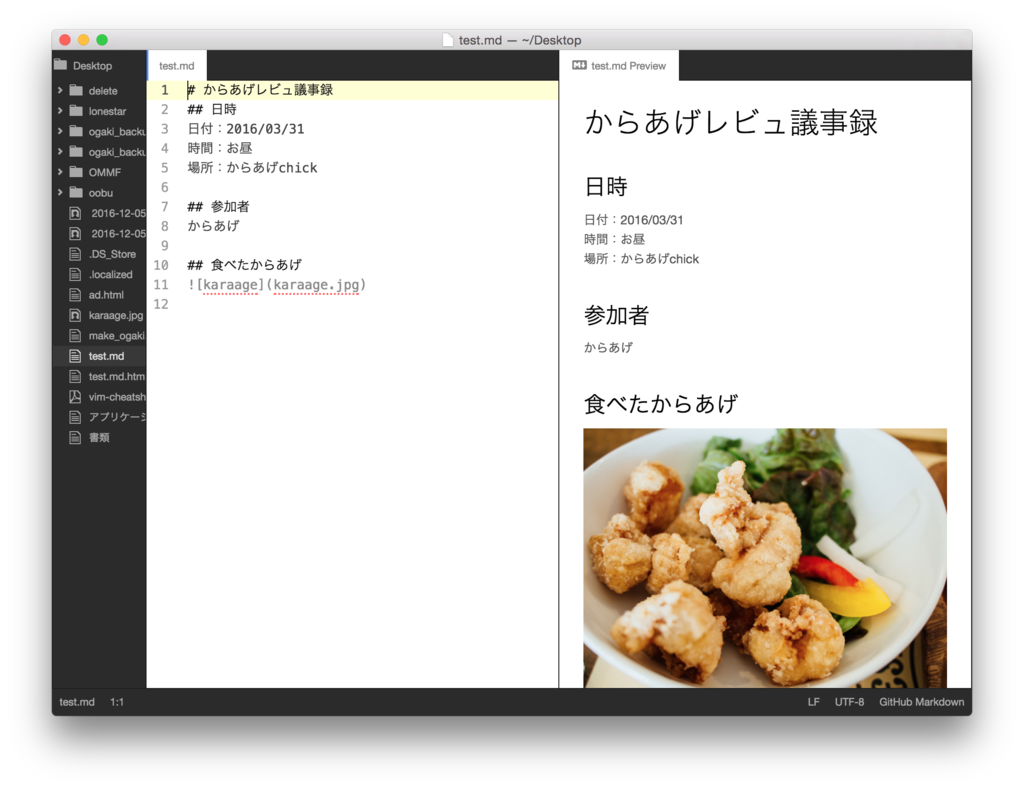Click the test.md file name in status bar

77,702
